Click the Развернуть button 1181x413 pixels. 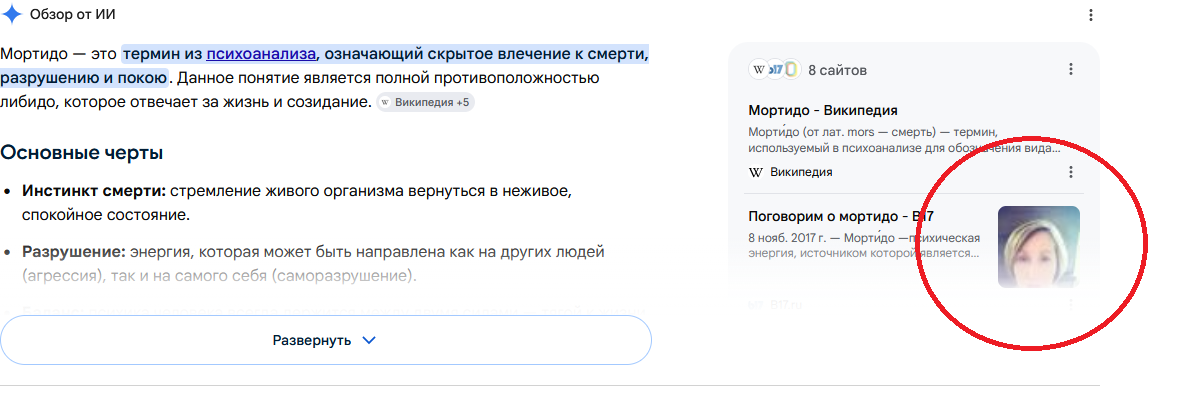click(x=325, y=340)
